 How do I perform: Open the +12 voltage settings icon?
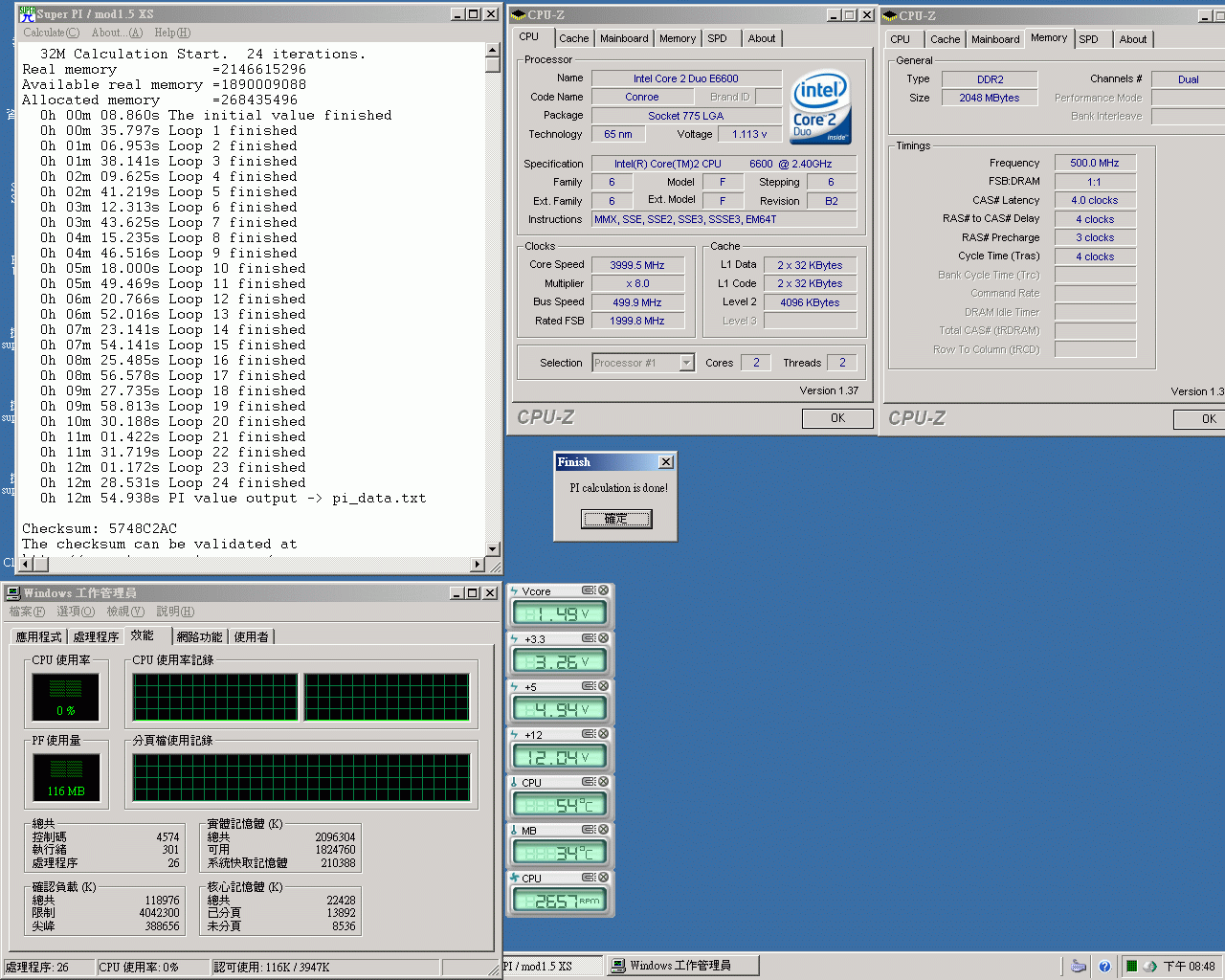(589, 734)
